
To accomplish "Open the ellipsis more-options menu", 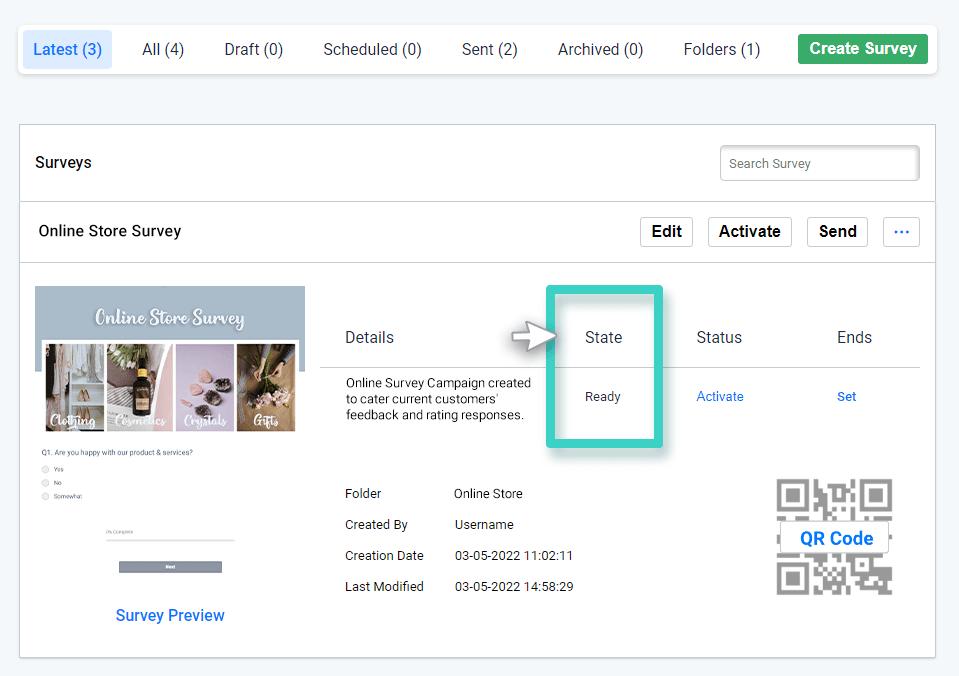I will click(x=900, y=231).
